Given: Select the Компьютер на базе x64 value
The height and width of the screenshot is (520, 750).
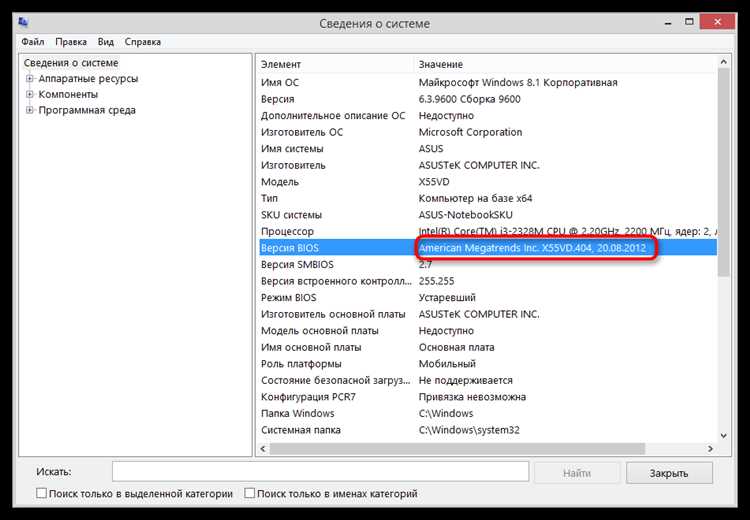Looking at the screenshot, I should point(475,198).
